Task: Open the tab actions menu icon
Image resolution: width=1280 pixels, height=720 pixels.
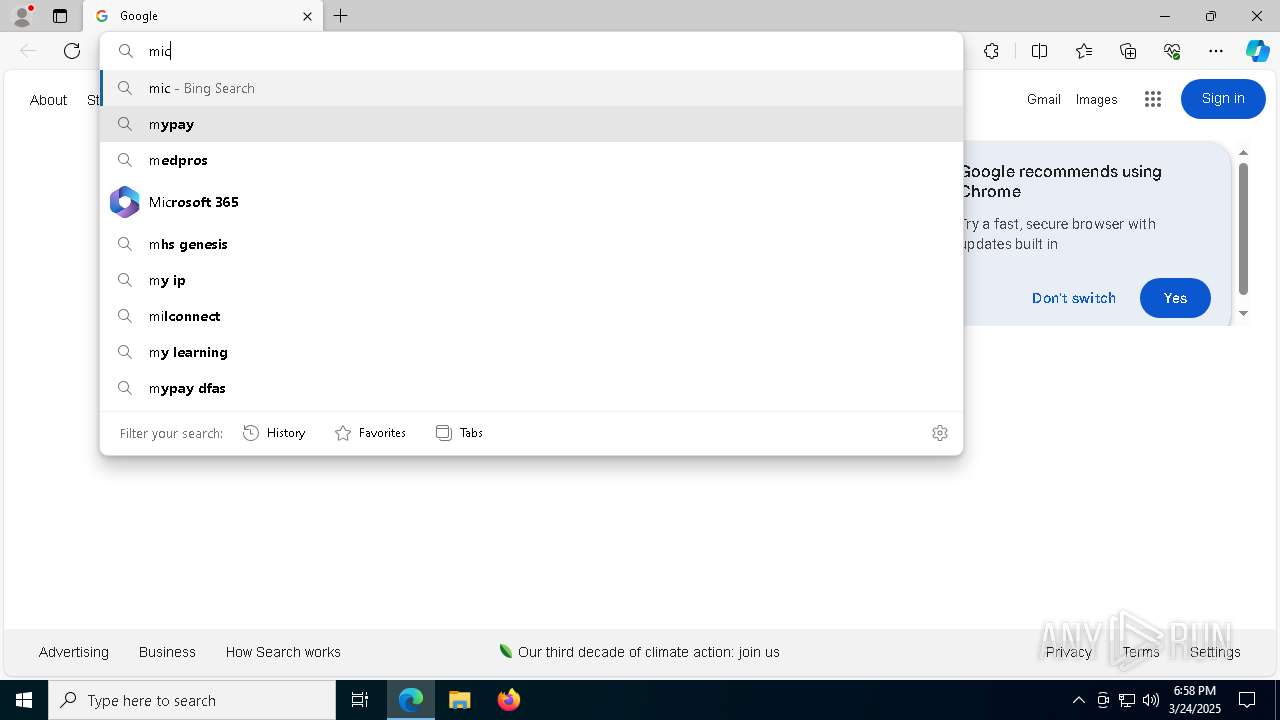Action: pyautogui.click(x=60, y=16)
